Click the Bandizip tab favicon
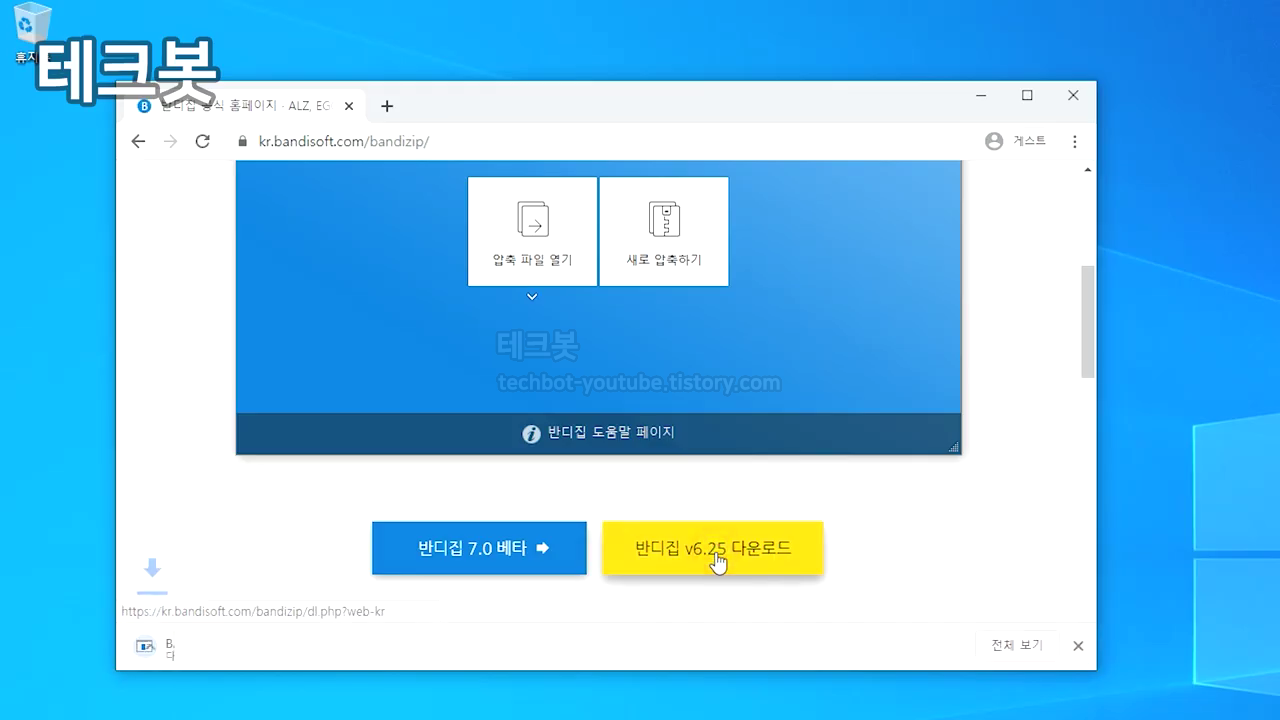Image resolution: width=1280 pixels, height=720 pixels. pos(144,106)
